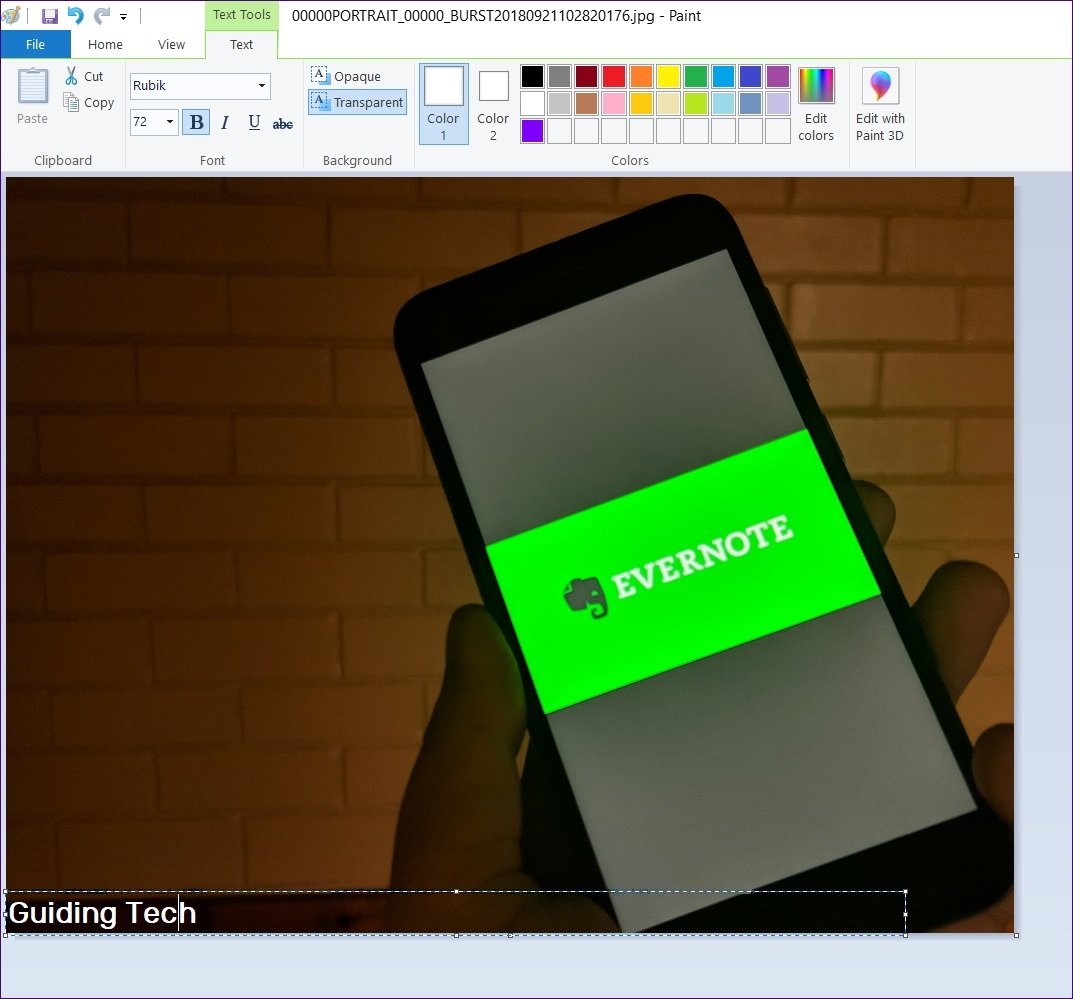Toggle Underline text formatting

254,122
